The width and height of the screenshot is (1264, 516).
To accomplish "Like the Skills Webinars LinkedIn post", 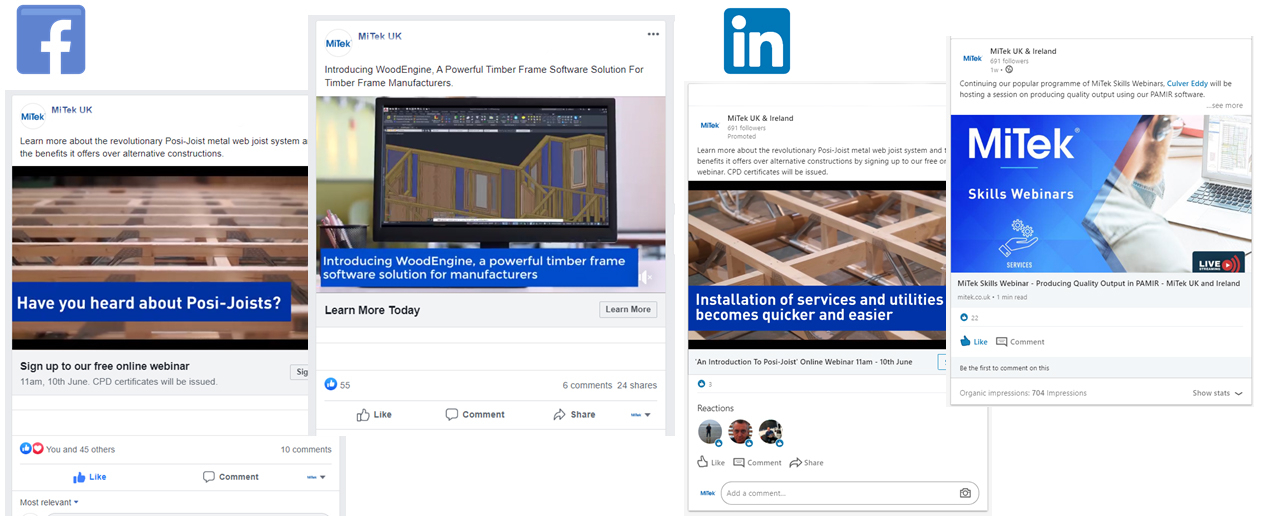I will pos(974,341).
